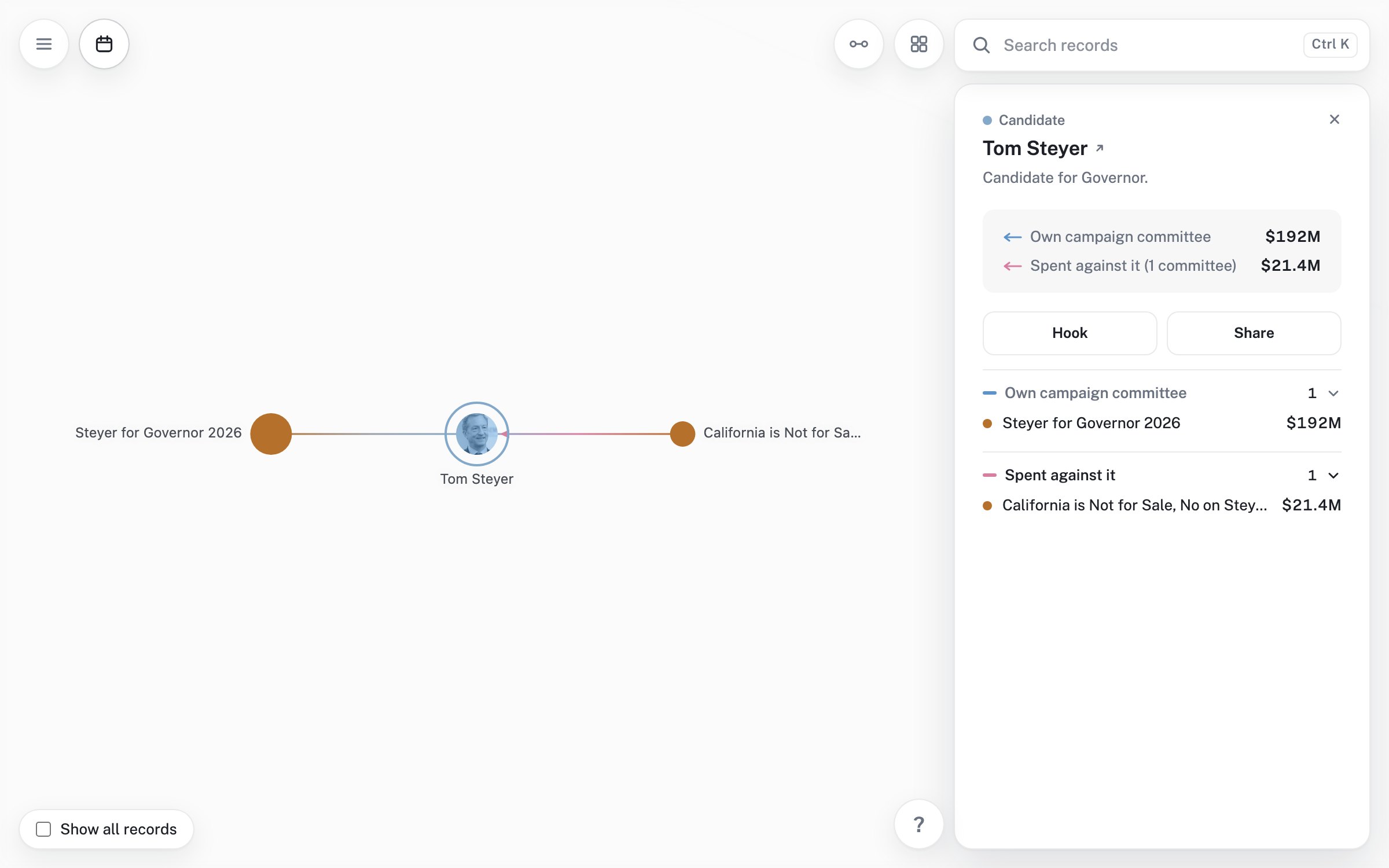Click the Steyer for Governor 2026 graph label
The image size is (1389, 868).
coord(158,433)
